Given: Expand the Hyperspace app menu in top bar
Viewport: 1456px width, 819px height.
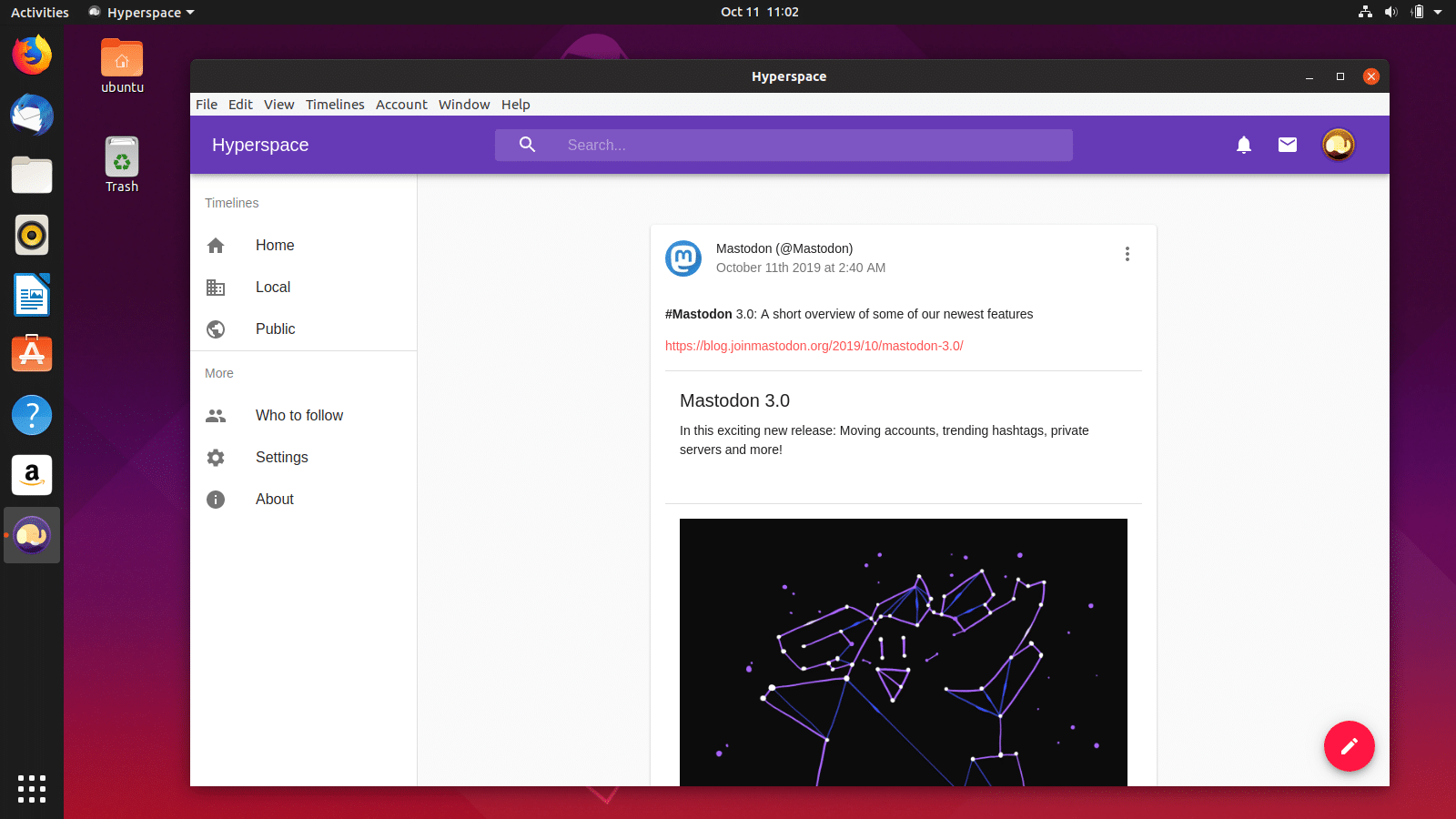Looking at the screenshot, I should [142, 13].
